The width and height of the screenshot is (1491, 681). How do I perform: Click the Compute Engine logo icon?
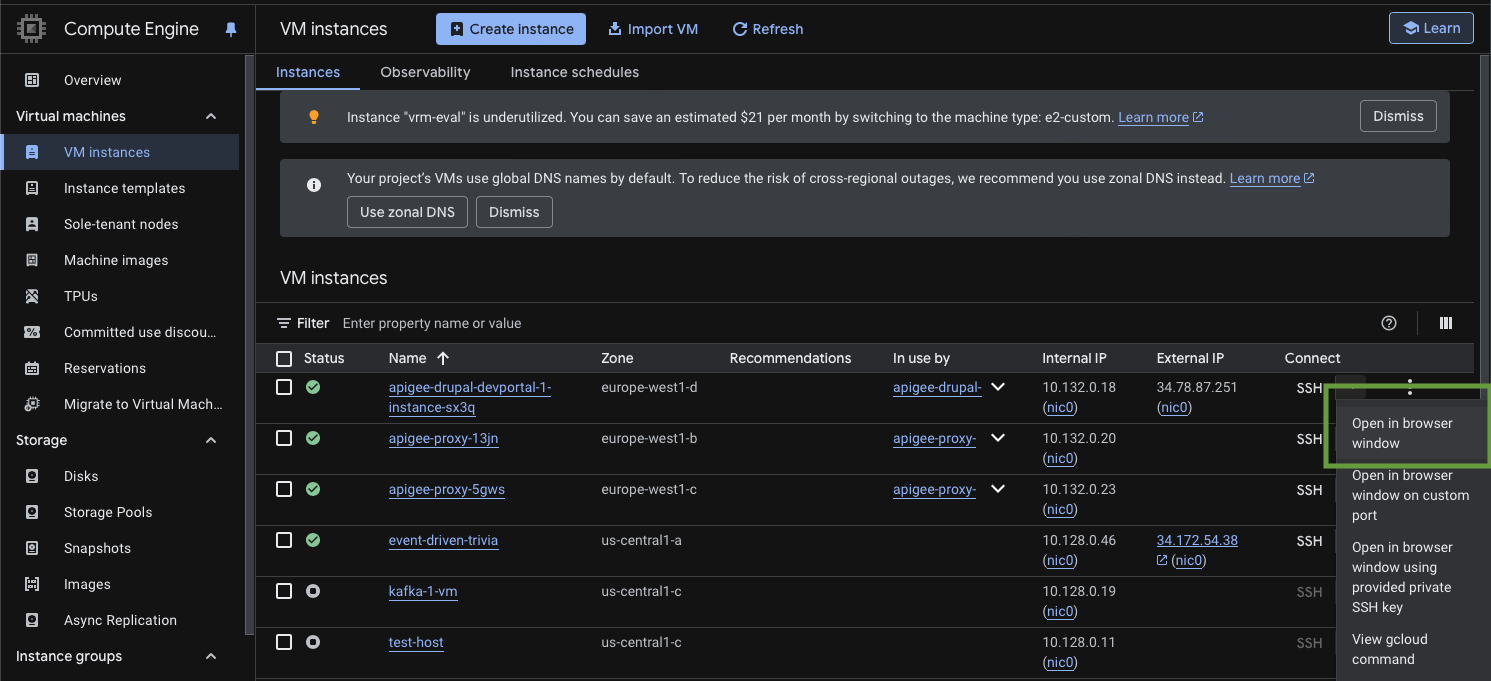[x=30, y=28]
